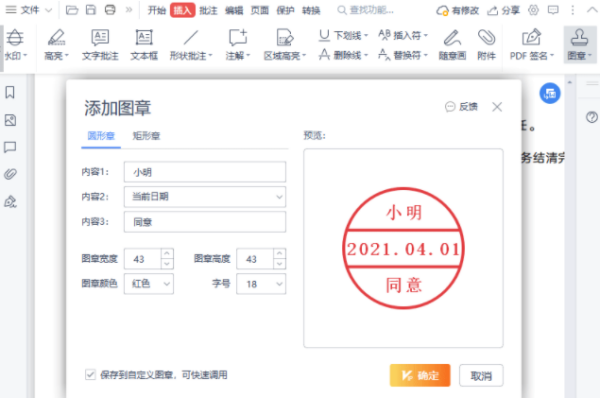Open the 字号 18 dropdown
The width and height of the screenshot is (600, 398).
[x=261, y=284]
